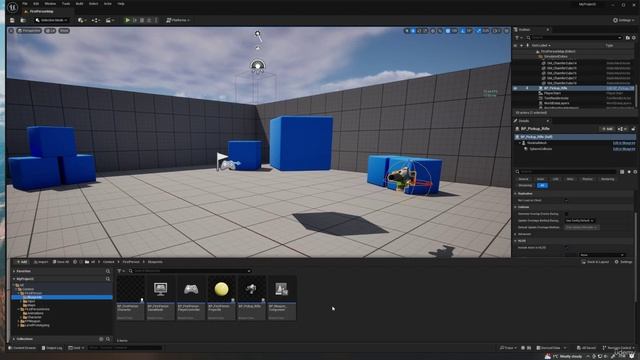
Task: Click the Unreal Engine logo icon
Action: [13, 7]
